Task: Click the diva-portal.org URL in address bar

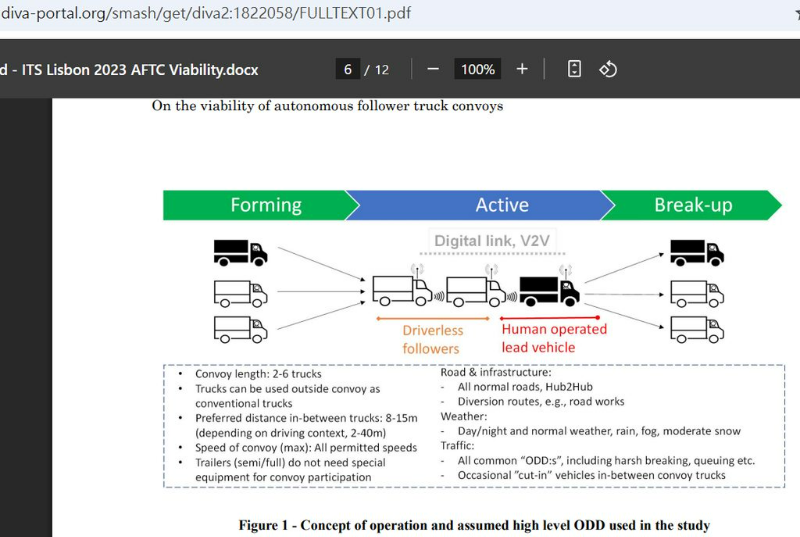Action: [x=205, y=13]
